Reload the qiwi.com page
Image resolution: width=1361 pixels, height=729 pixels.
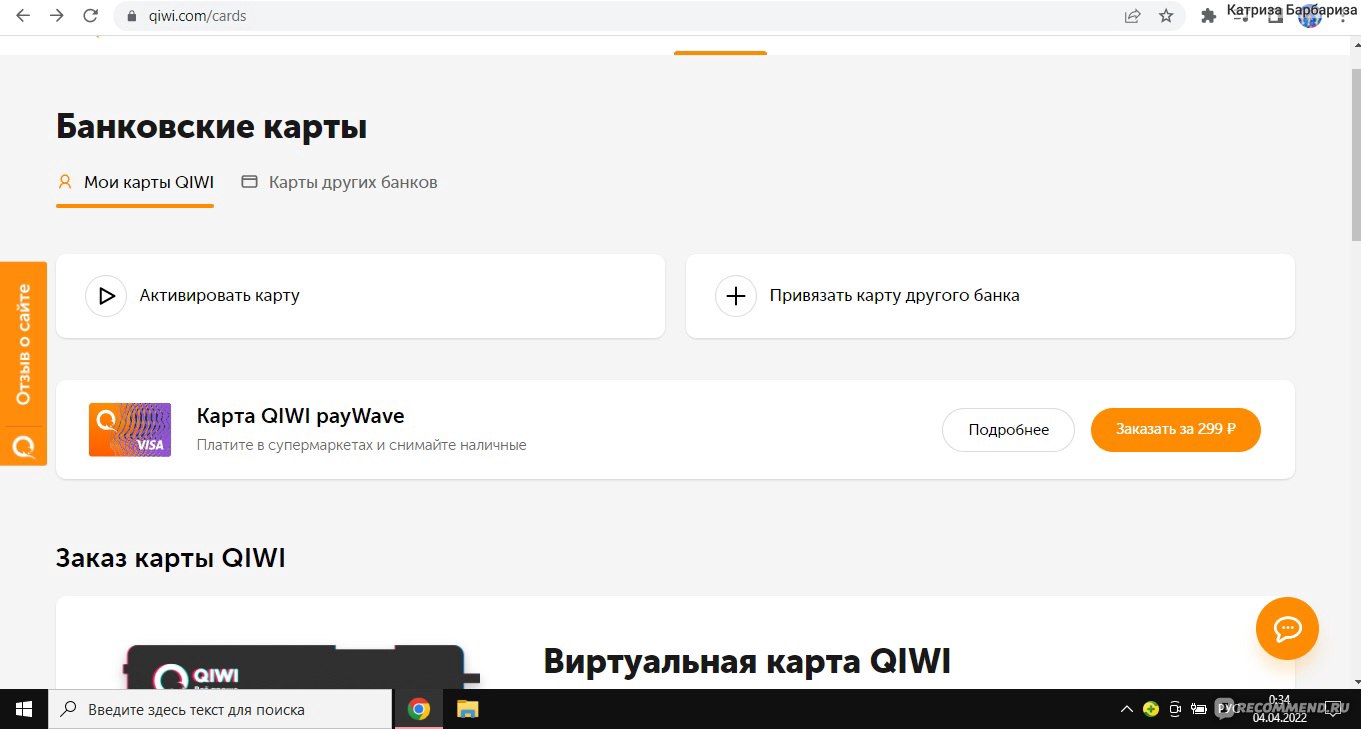tap(91, 16)
